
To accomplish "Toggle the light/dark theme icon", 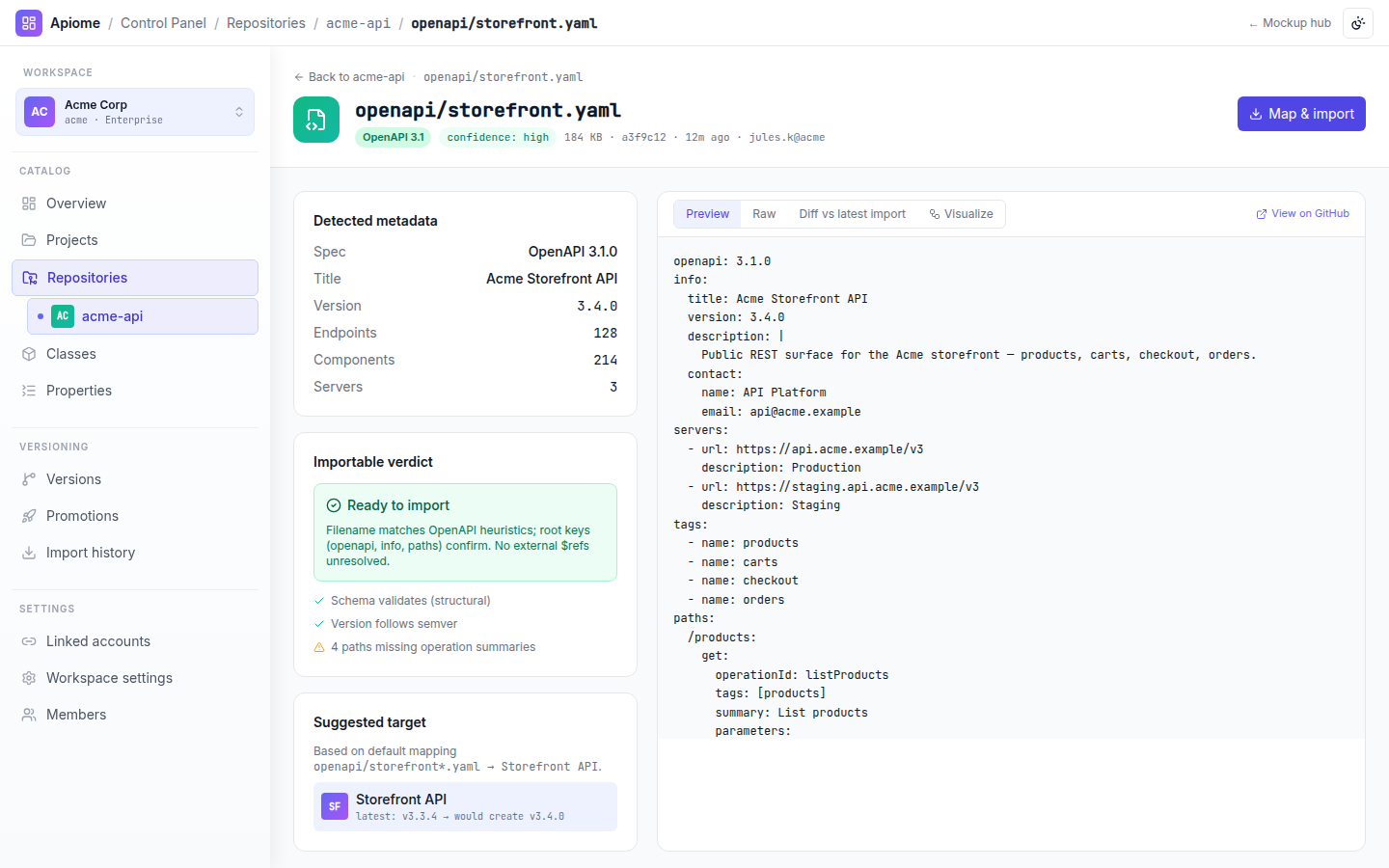I will pos(1358,23).
